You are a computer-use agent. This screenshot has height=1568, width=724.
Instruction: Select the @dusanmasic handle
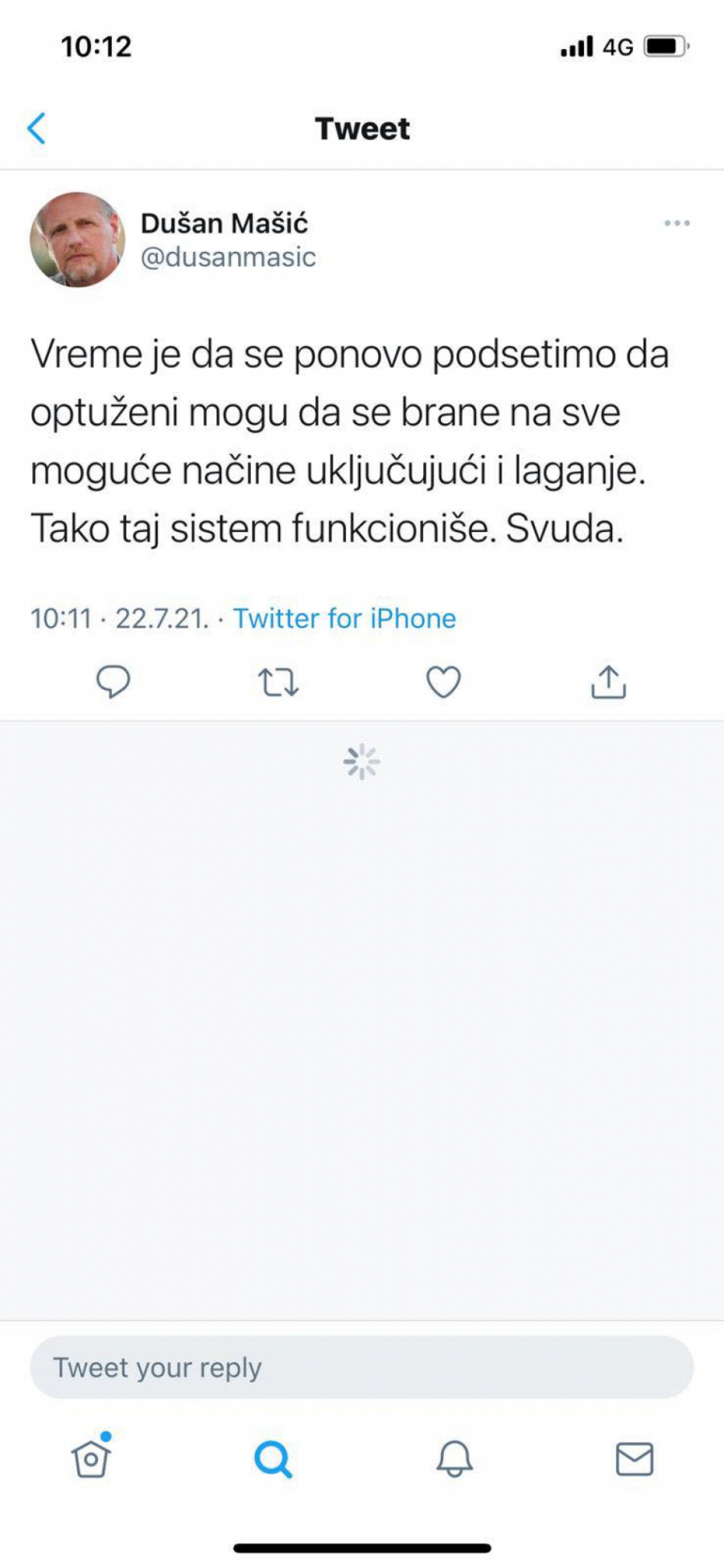[228, 258]
